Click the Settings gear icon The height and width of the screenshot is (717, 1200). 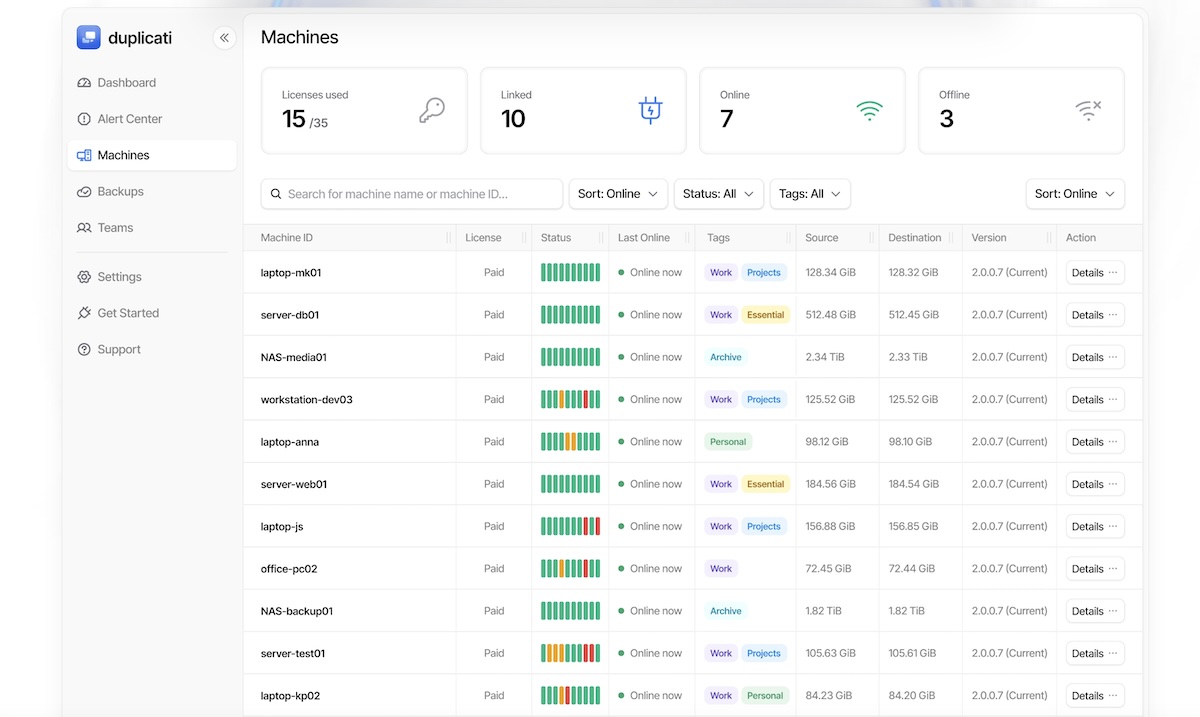(84, 277)
